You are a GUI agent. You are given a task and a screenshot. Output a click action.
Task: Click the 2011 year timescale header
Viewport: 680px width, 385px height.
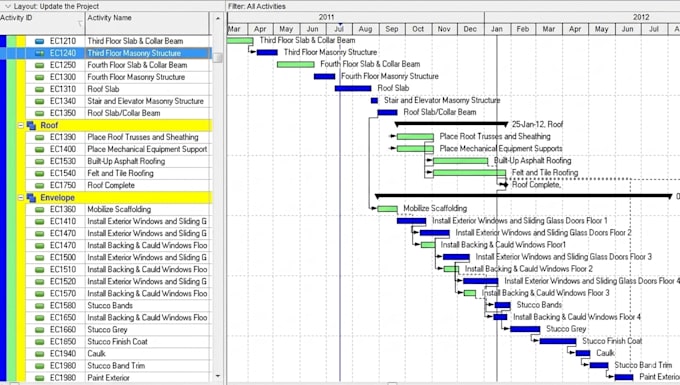point(356,17)
